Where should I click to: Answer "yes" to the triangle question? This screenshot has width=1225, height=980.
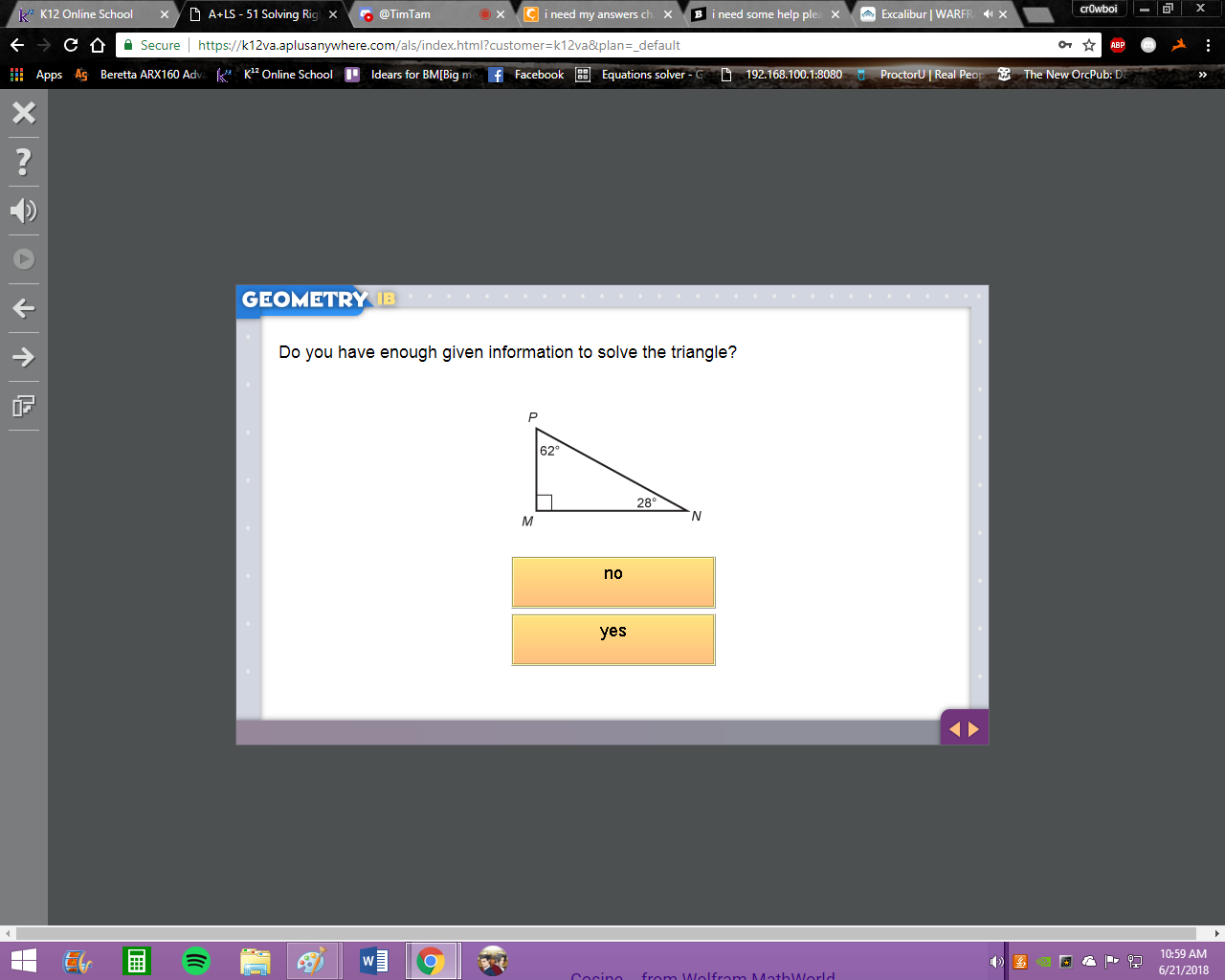click(613, 639)
